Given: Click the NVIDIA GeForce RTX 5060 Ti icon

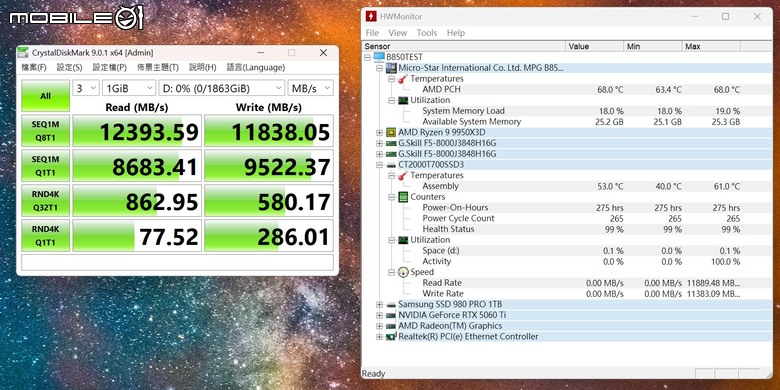Looking at the screenshot, I should point(391,315).
